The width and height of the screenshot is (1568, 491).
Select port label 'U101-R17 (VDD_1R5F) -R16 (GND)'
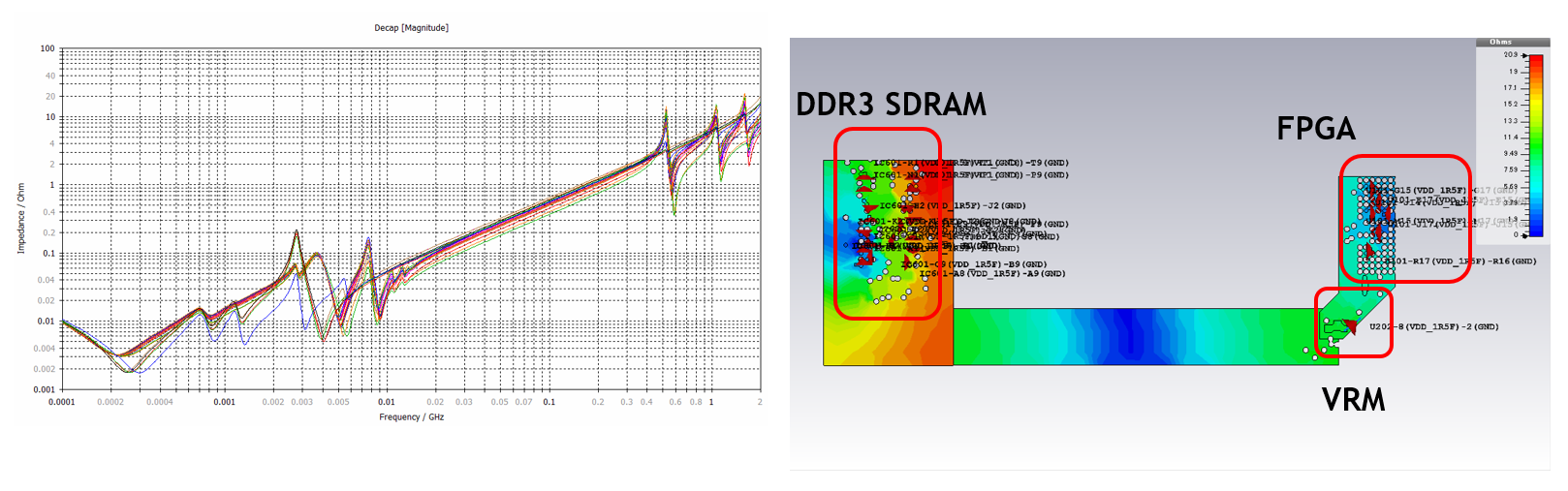point(1460,261)
